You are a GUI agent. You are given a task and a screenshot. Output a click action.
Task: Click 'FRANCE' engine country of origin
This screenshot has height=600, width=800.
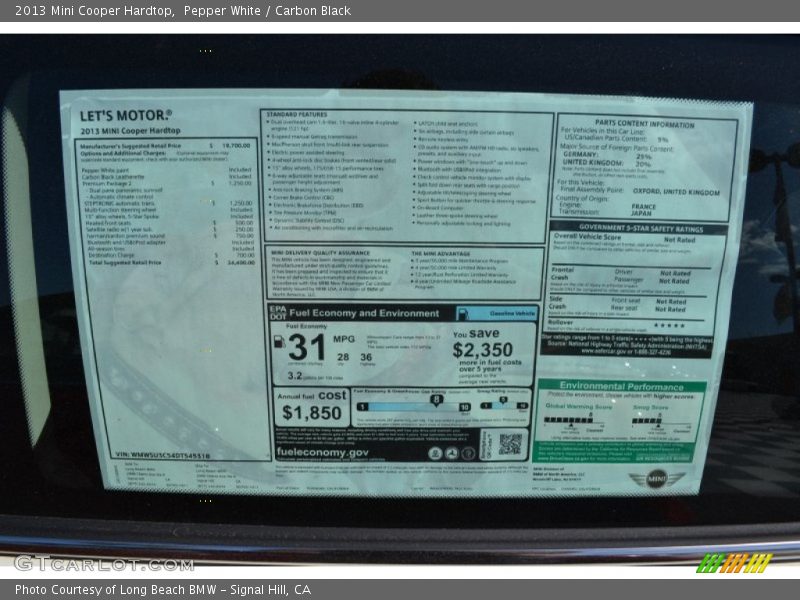pos(644,207)
